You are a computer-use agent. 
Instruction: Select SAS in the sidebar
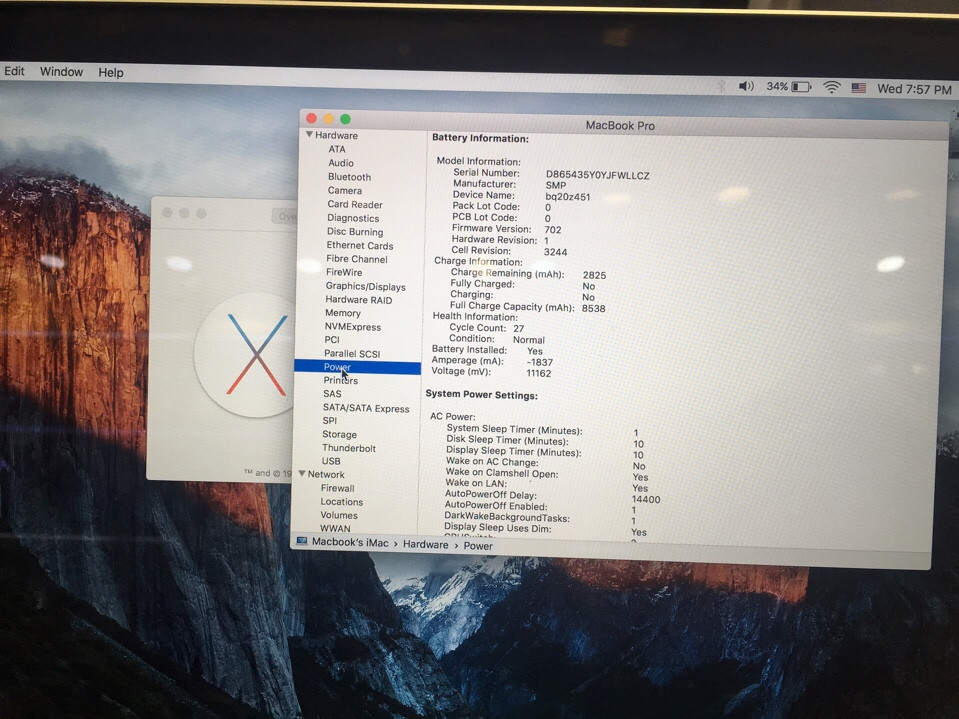pos(332,394)
